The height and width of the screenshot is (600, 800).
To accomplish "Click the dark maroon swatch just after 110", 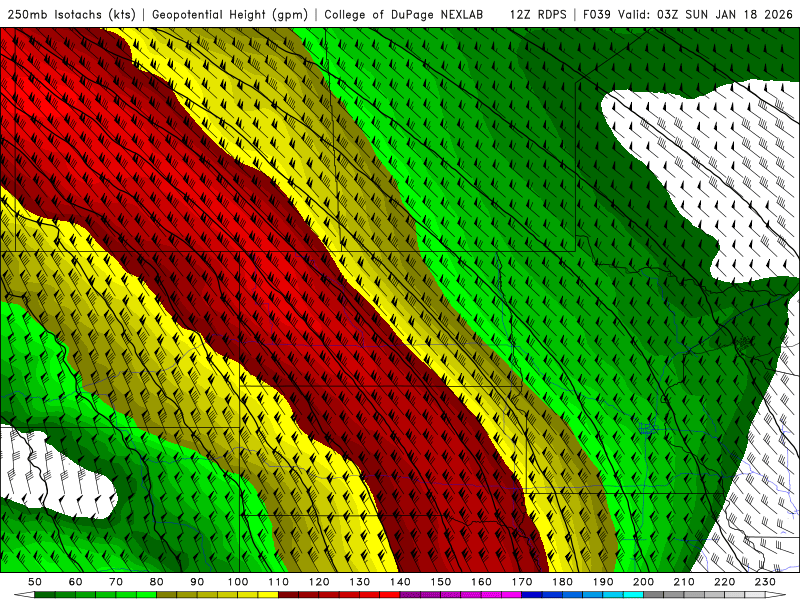I will click(x=288, y=595).
